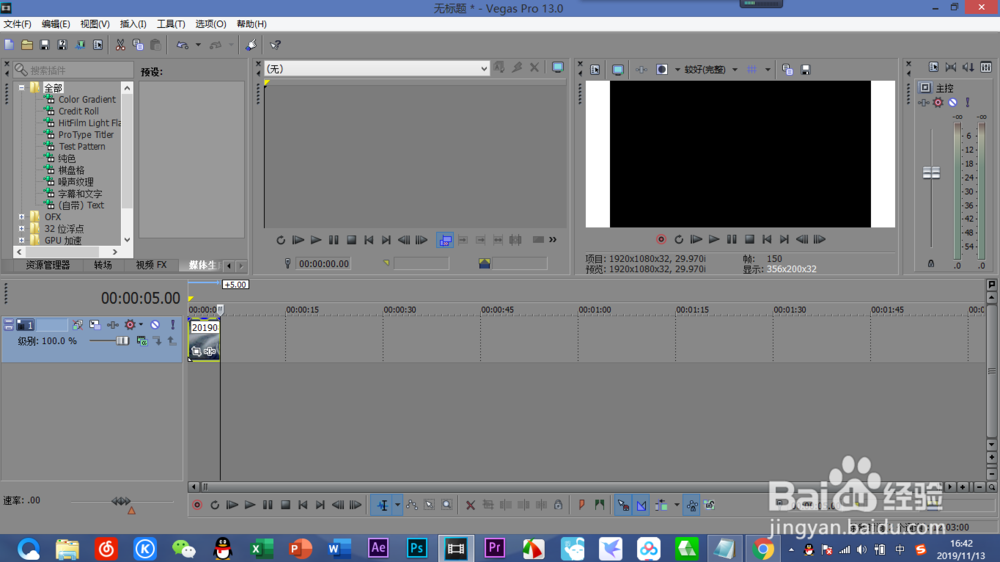Switch to the 视频 FX tab
1000x562 pixels.
tap(151, 265)
